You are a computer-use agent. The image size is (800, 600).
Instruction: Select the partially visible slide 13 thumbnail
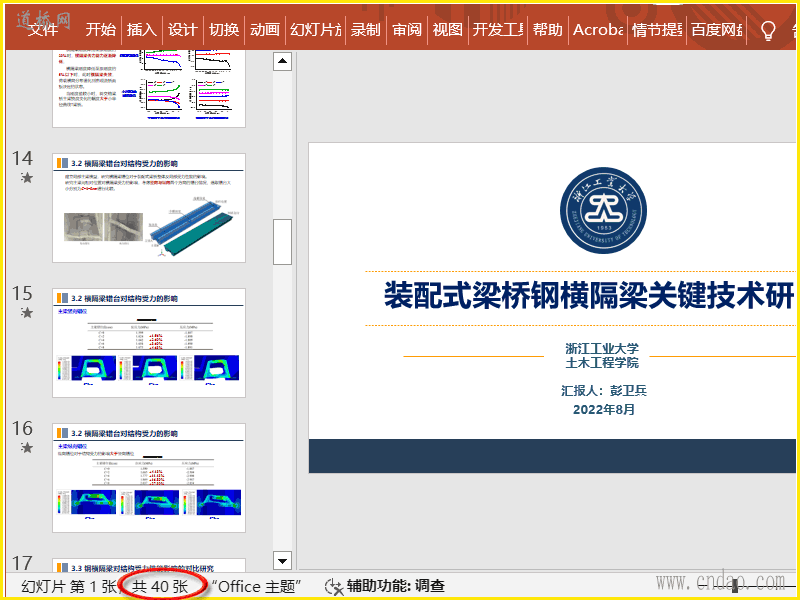[x=149, y=89]
